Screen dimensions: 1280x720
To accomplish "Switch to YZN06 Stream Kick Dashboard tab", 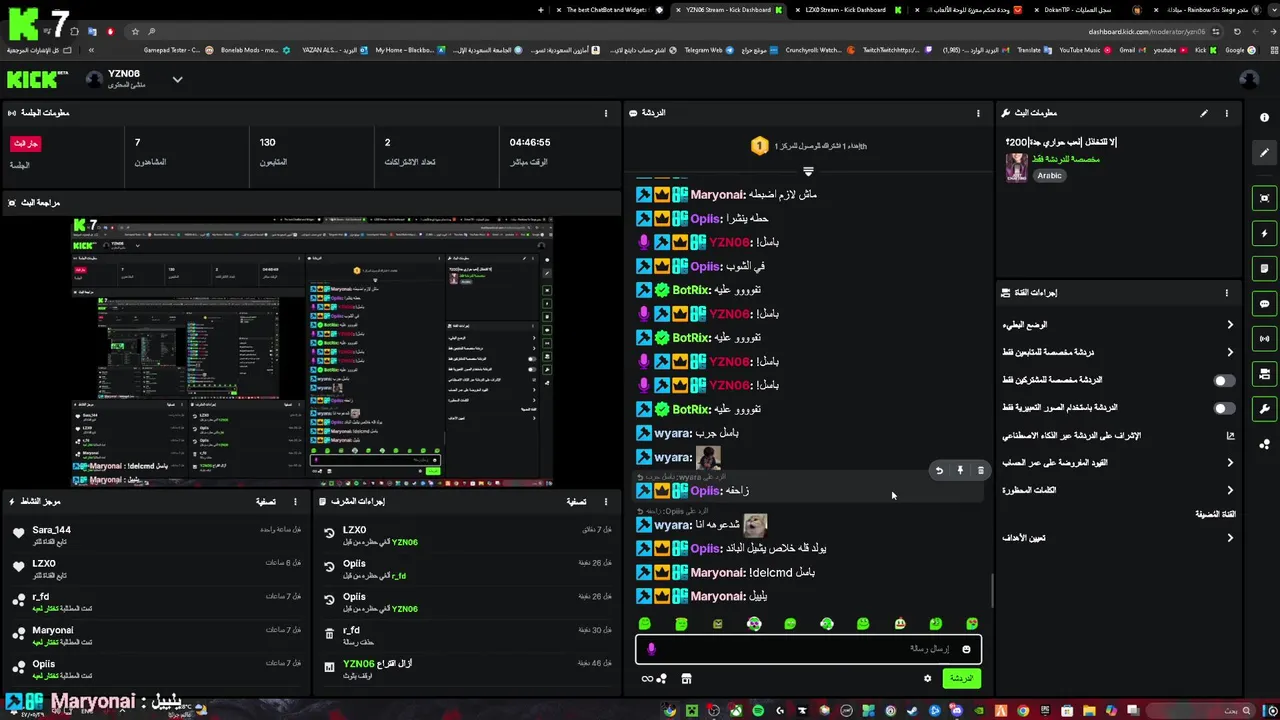I will coord(729,10).
